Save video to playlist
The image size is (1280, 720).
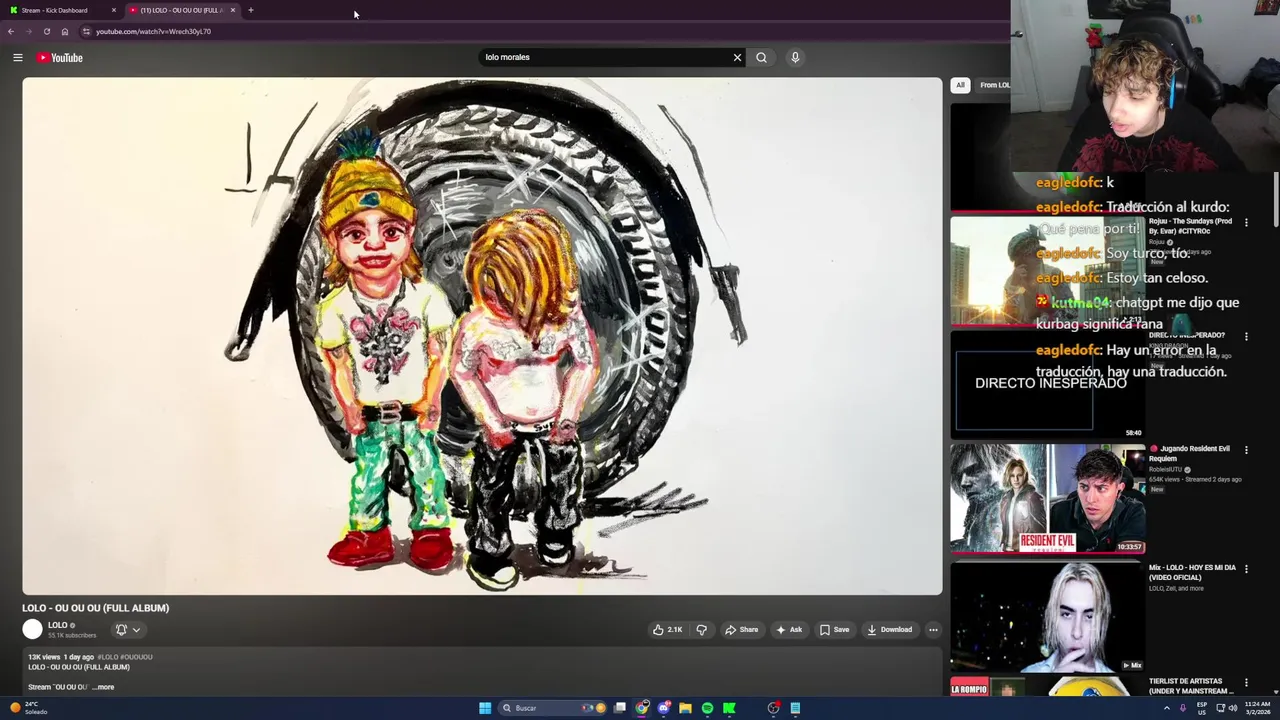click(x=834, y=629)
